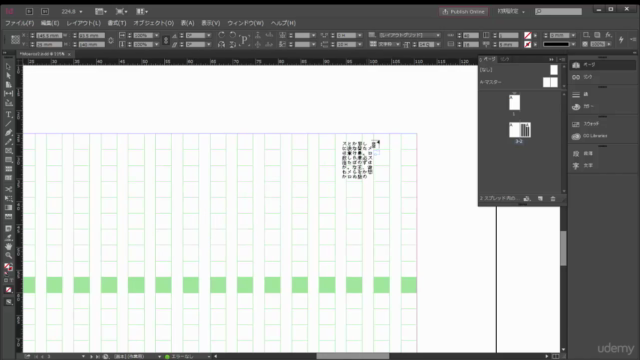Select the Zoom tool
The width and height of the screenshot is (640, 360).
coord(8,256)
